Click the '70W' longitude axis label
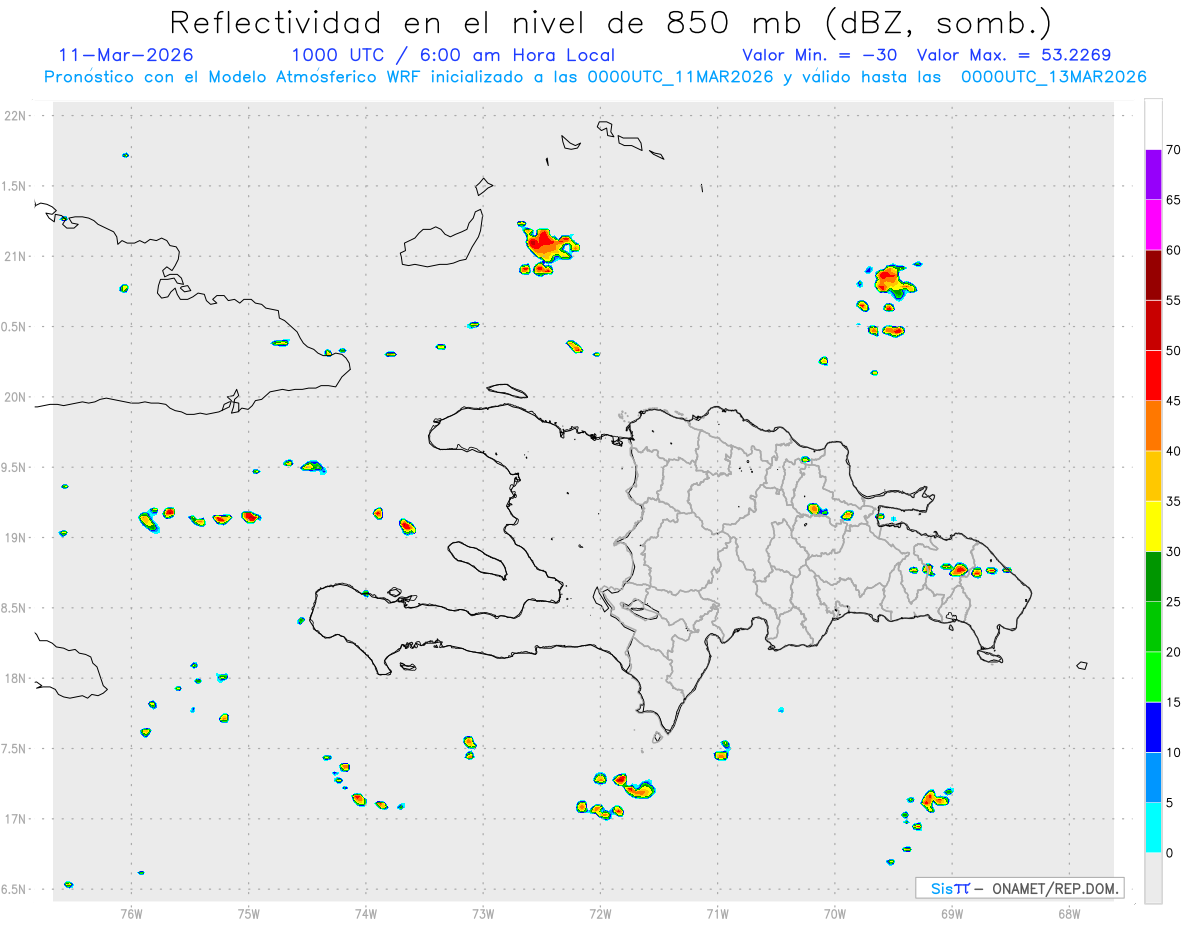 [835, 913]
